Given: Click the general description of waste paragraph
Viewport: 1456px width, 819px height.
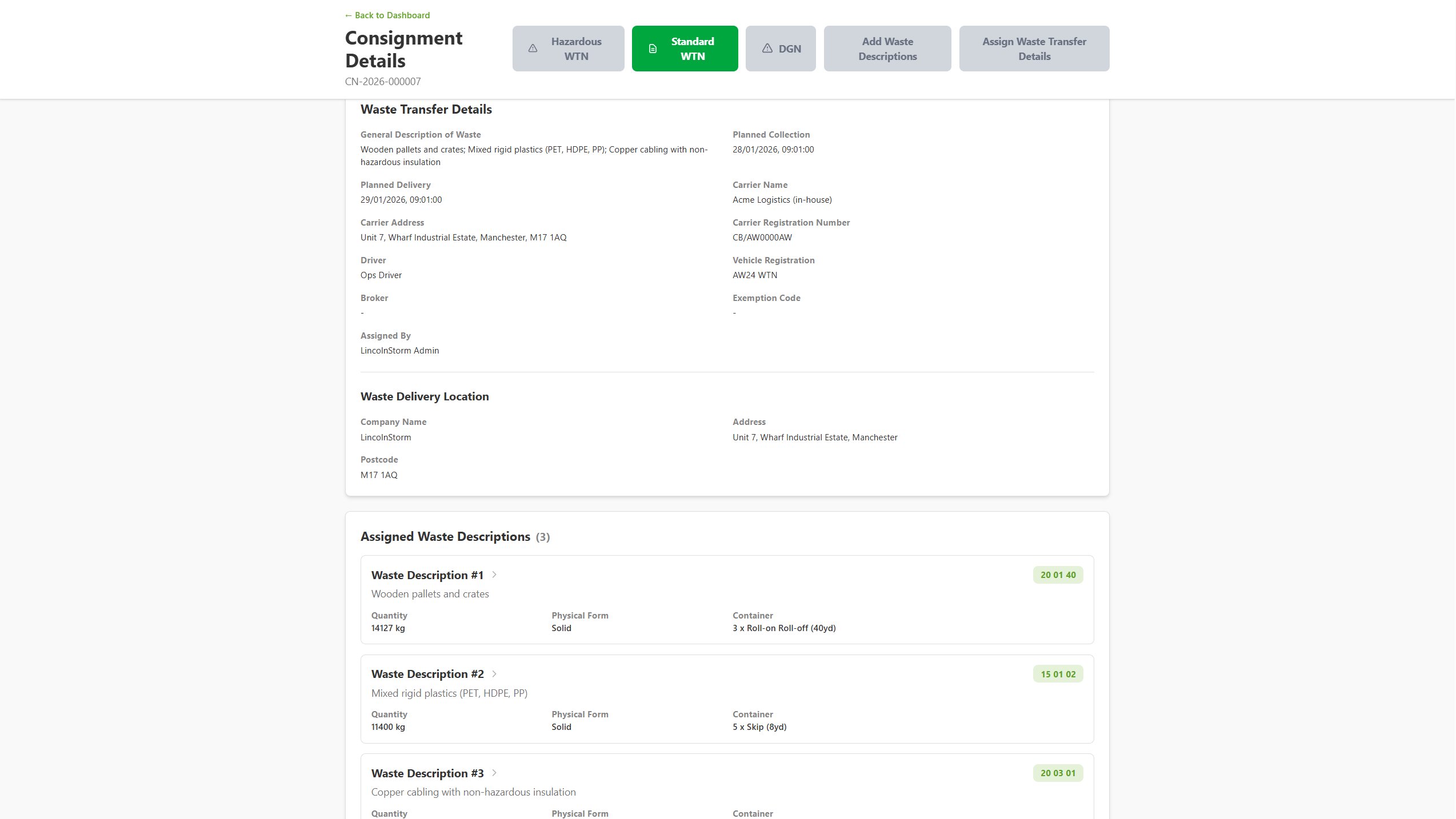Looking at the screenshot, I should 534,156.
